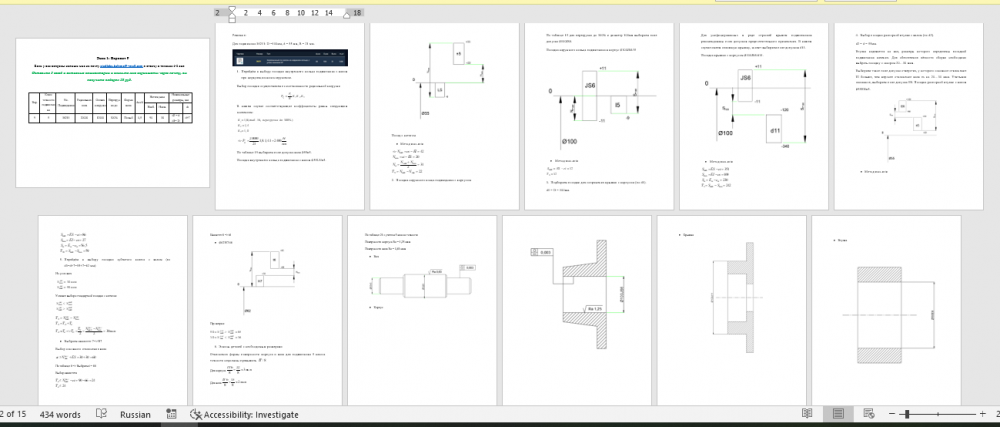Open word count showing 434 words

tap(60, 414)
